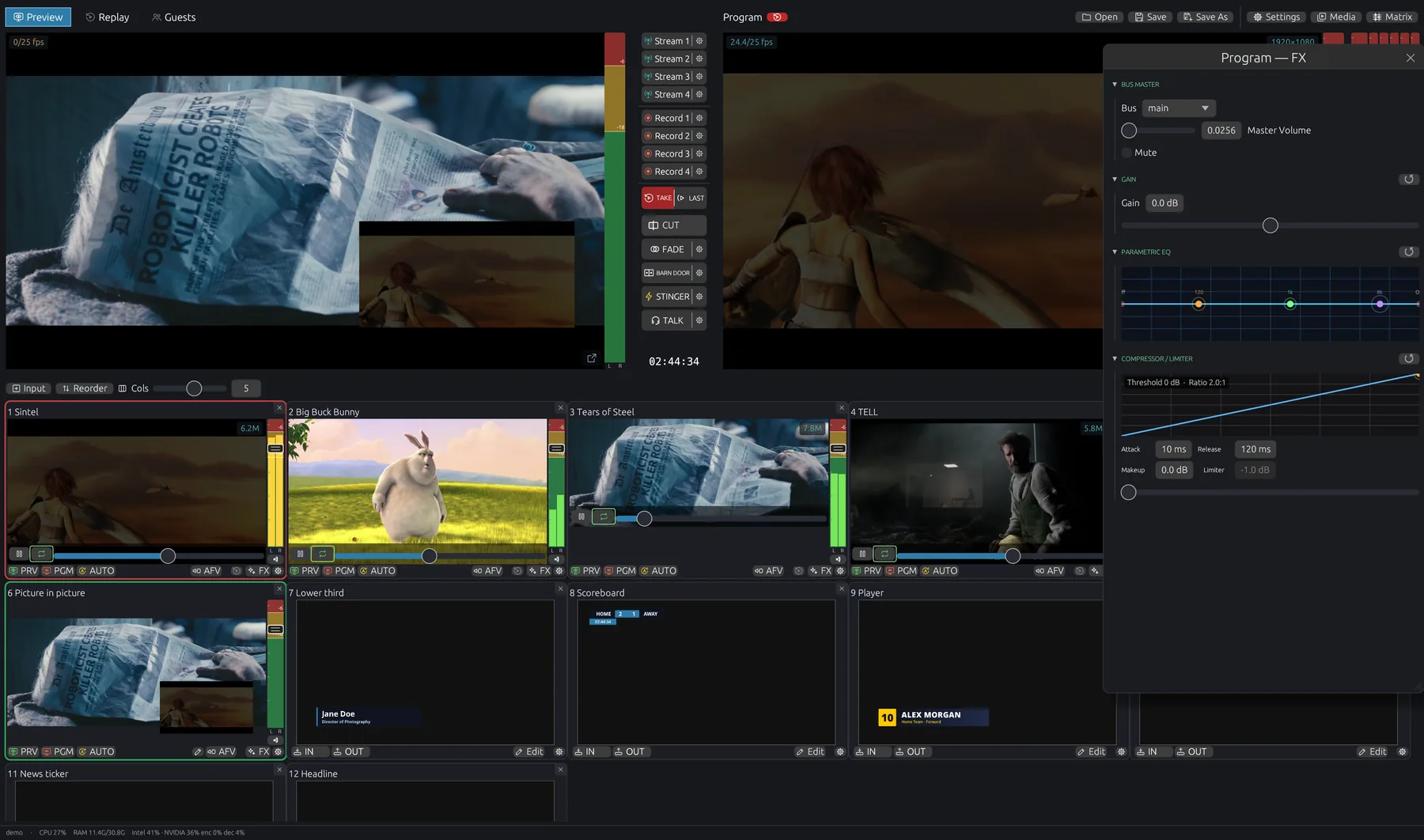Screen dimensions: 1424x840
Task: Open the Stream 1 settings gear
Action: click(x=699, y=41)
